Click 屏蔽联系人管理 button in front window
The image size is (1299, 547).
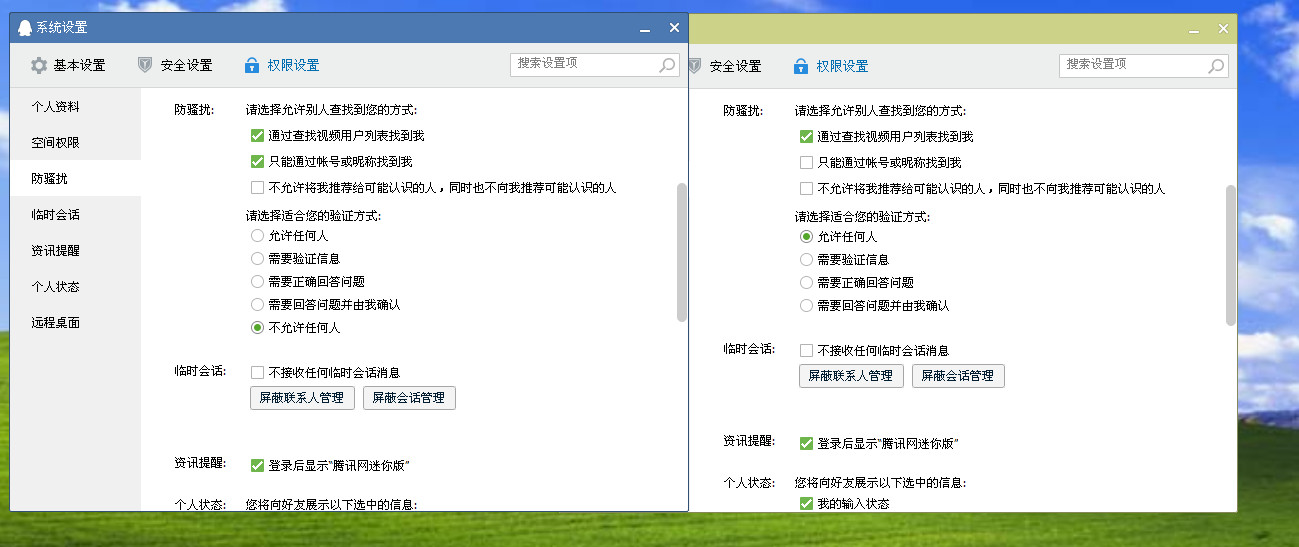click(x=302, y=398)
